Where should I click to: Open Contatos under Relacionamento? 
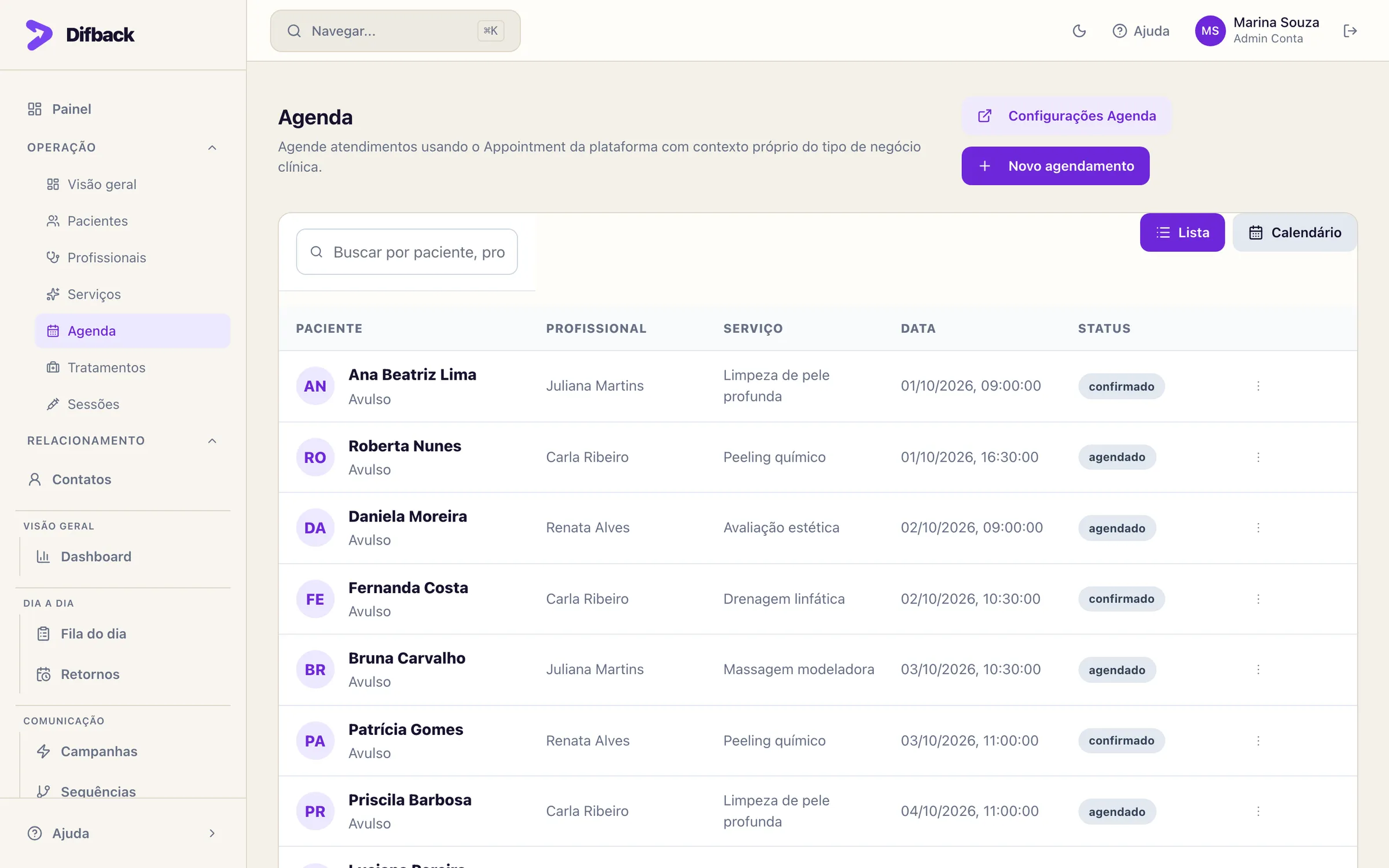[x=123, y=480]
